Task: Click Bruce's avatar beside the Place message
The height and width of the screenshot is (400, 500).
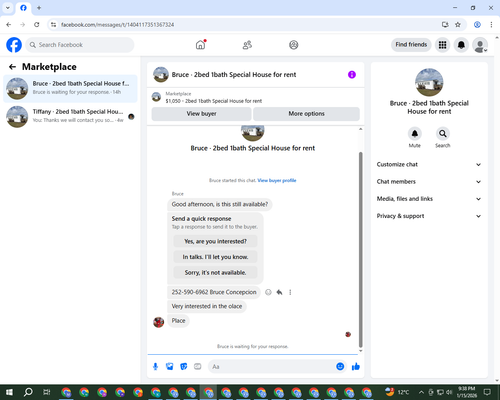Action: point(159,322)
